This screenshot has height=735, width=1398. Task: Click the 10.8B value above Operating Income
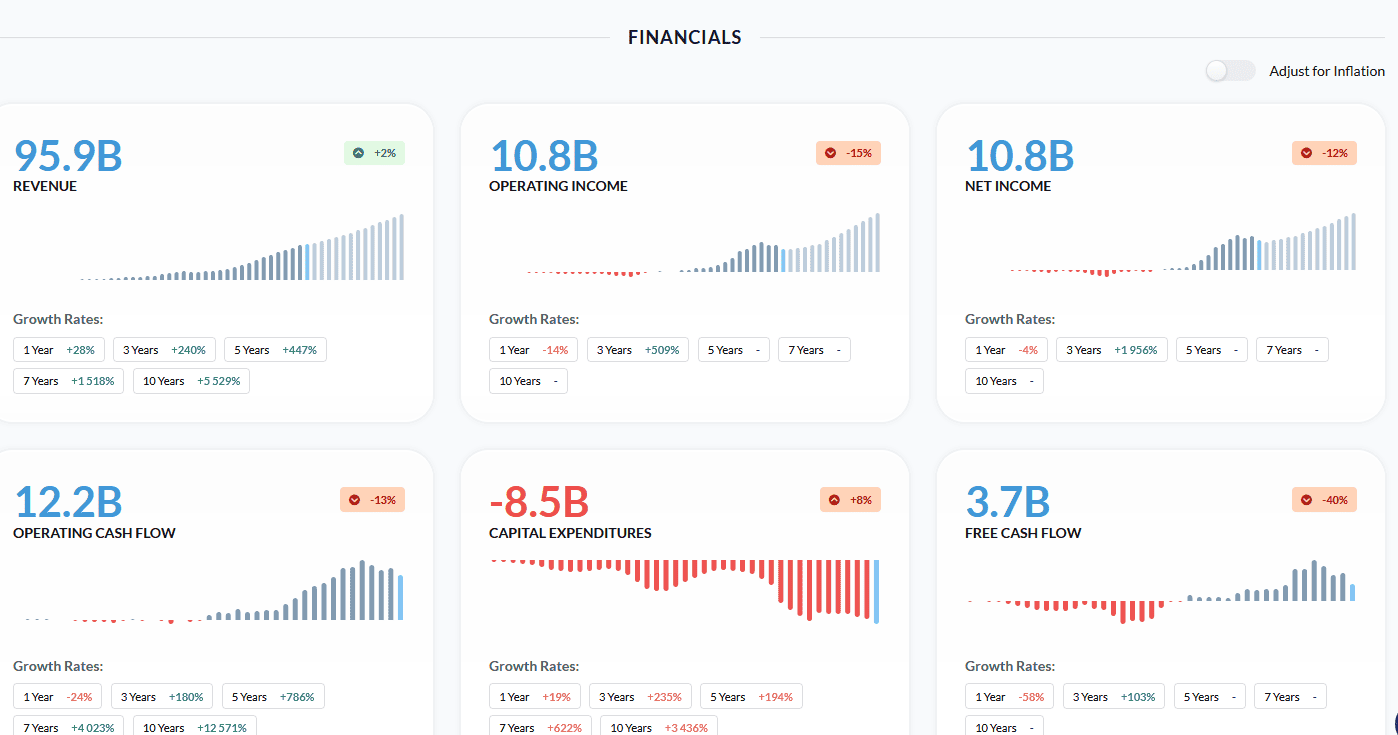coord(544,156)
